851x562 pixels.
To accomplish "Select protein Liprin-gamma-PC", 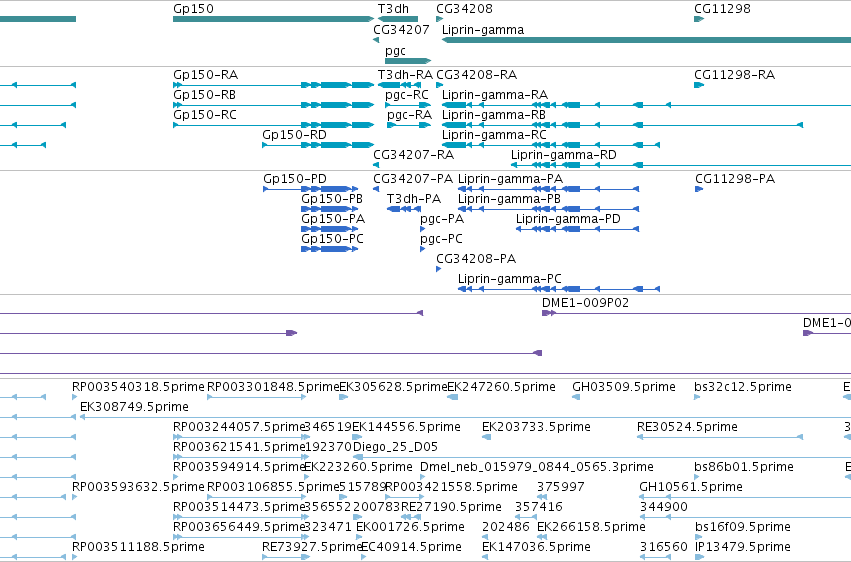I will (x=559, y=290).
